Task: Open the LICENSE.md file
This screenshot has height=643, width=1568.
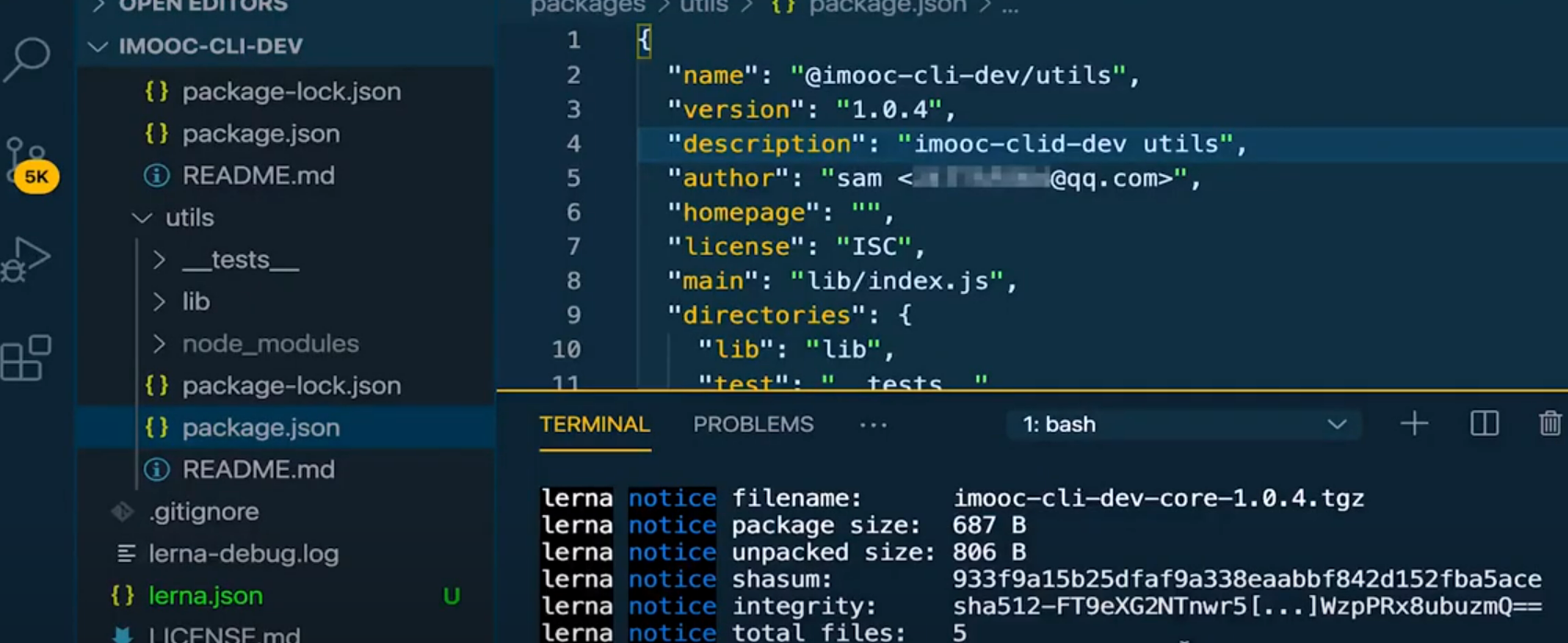Action: tap(285, 634)
